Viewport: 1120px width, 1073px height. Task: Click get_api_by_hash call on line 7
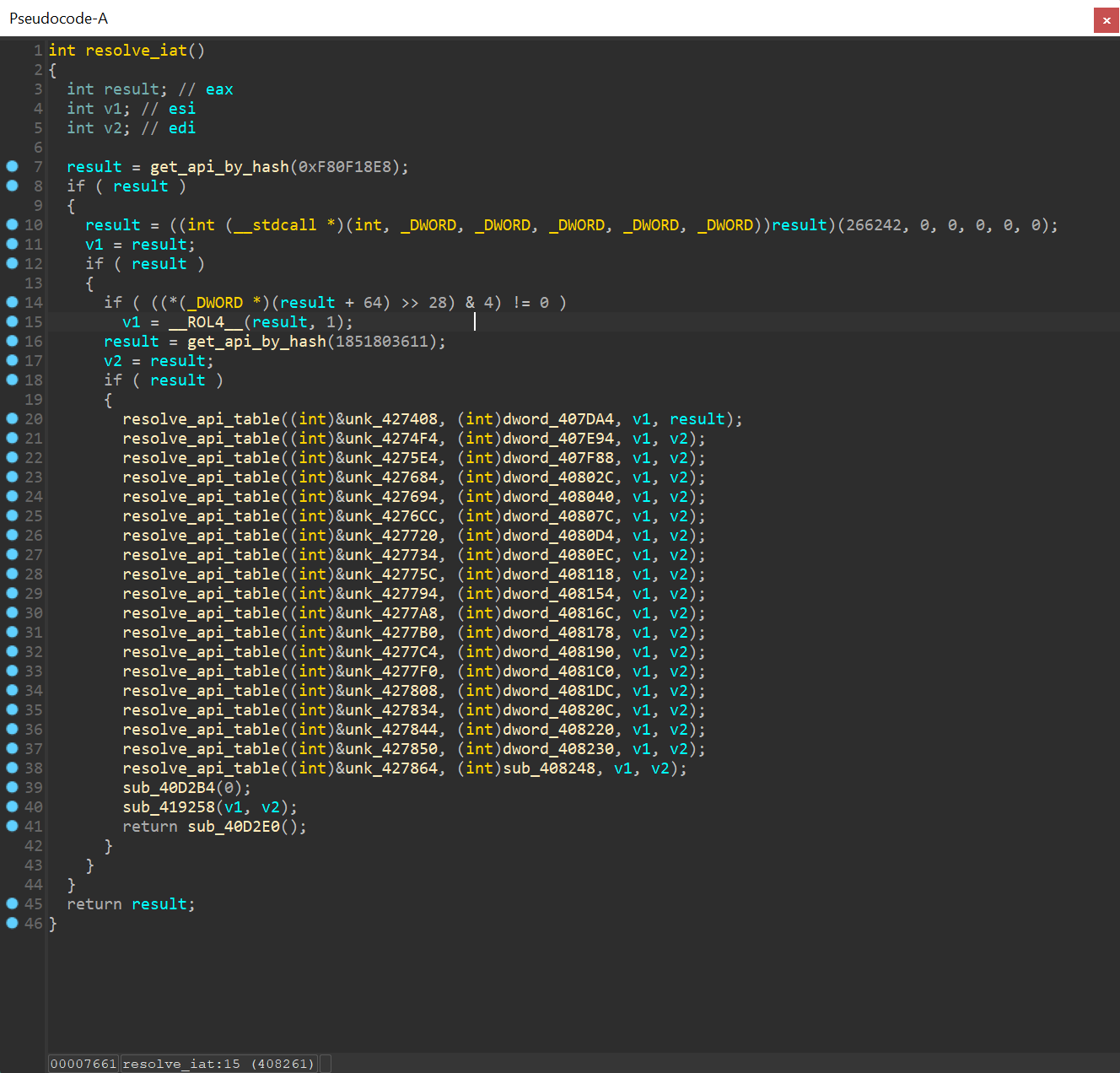coord(219,167)
